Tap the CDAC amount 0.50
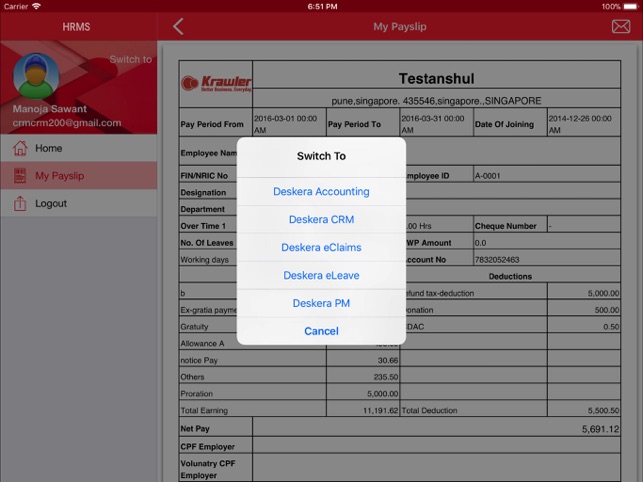 pos(611,327)
